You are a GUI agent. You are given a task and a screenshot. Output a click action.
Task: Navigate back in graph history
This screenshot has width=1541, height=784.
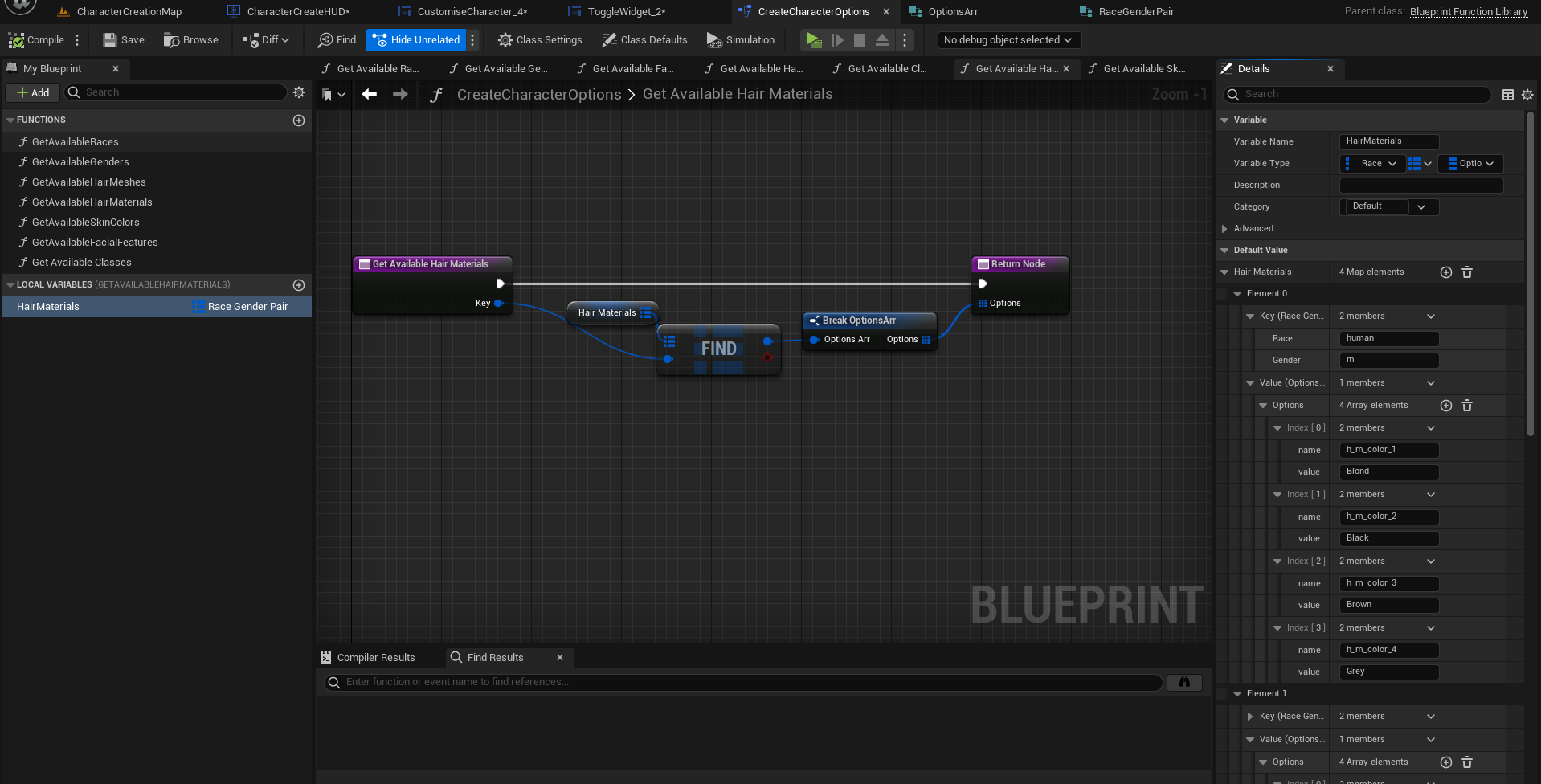[x=370, y=95]
